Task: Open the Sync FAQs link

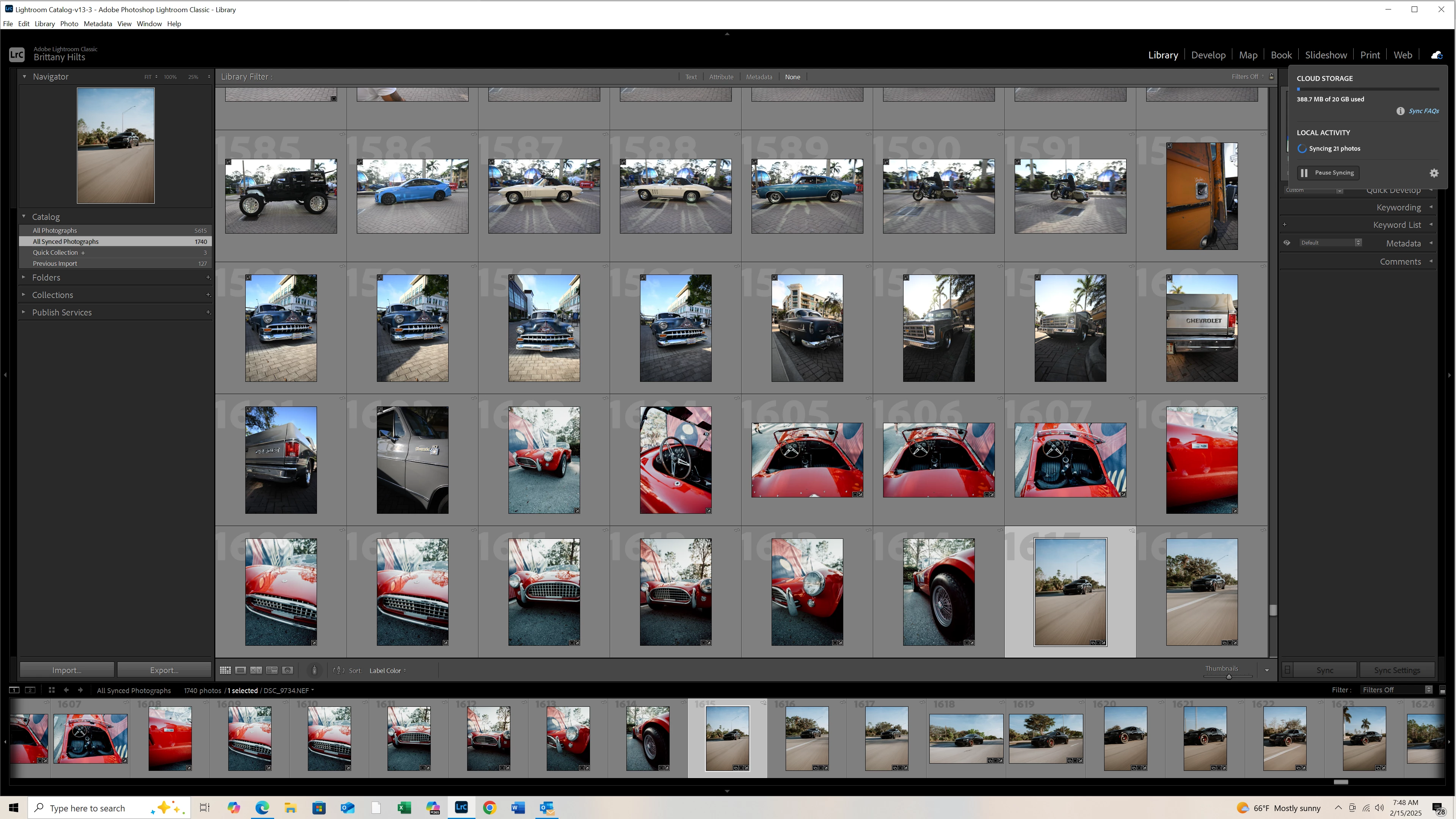Action: 1423,111
